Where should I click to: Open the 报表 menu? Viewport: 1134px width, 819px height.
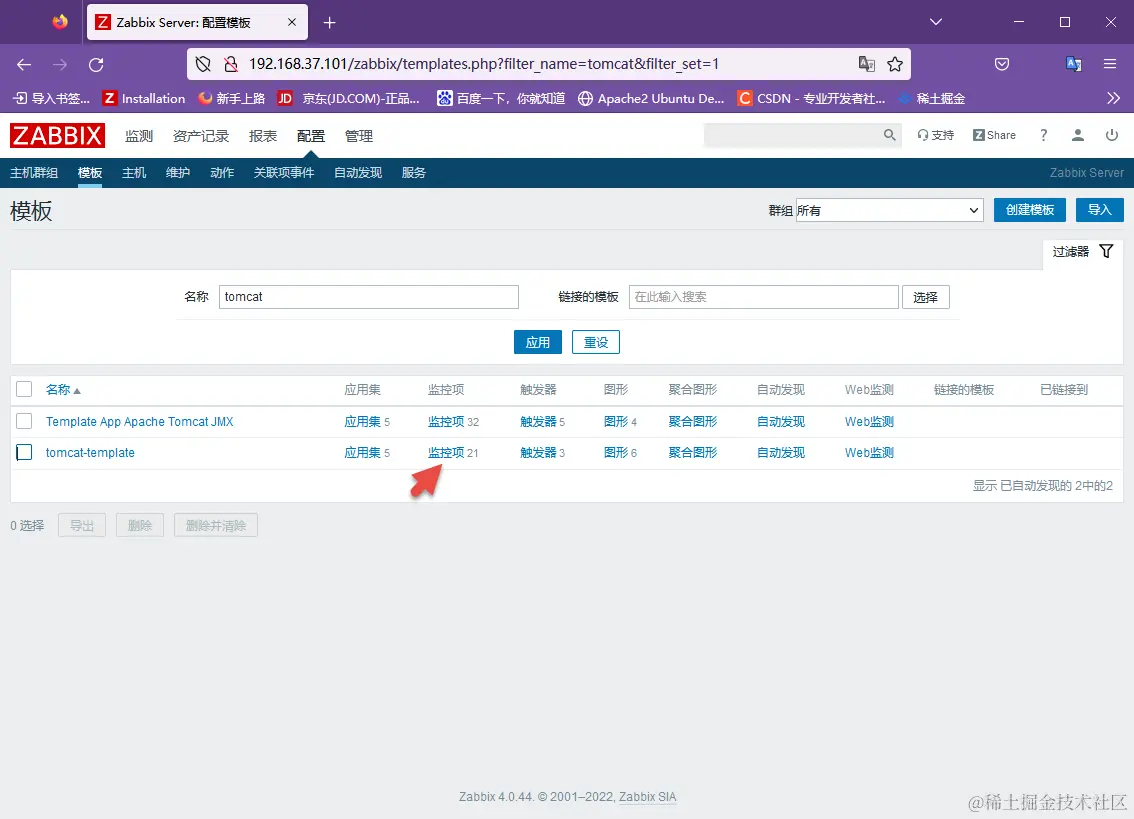[263, 136]
